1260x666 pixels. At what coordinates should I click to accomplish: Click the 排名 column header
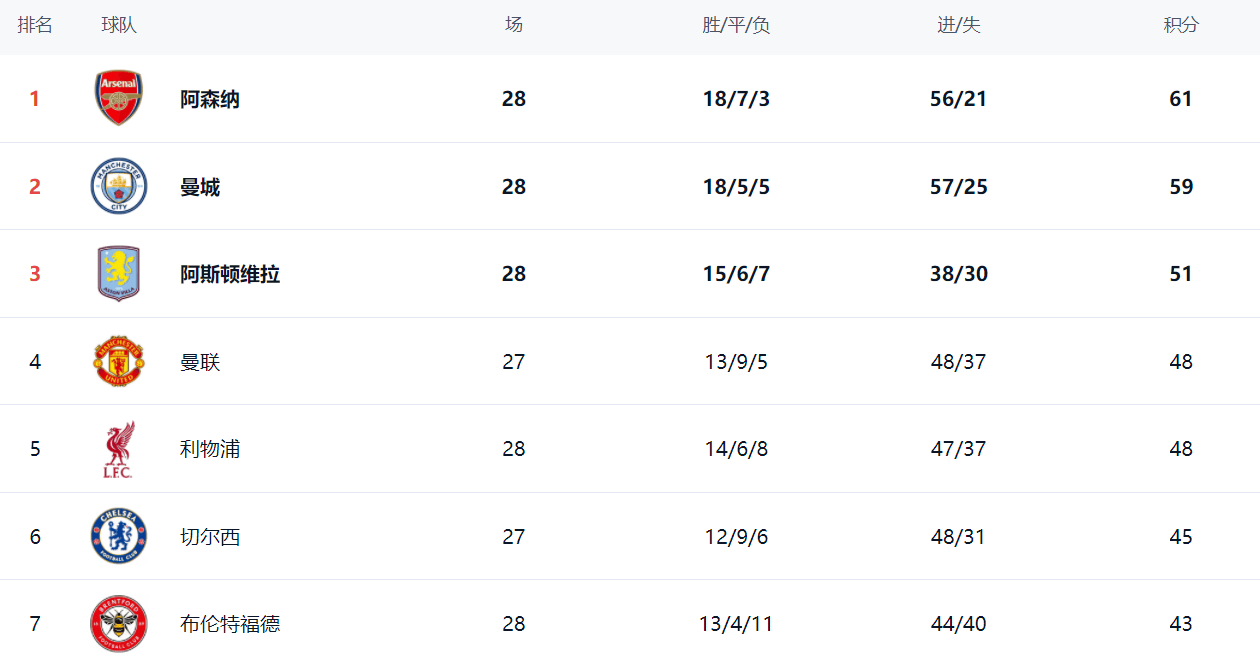point(35,26)
